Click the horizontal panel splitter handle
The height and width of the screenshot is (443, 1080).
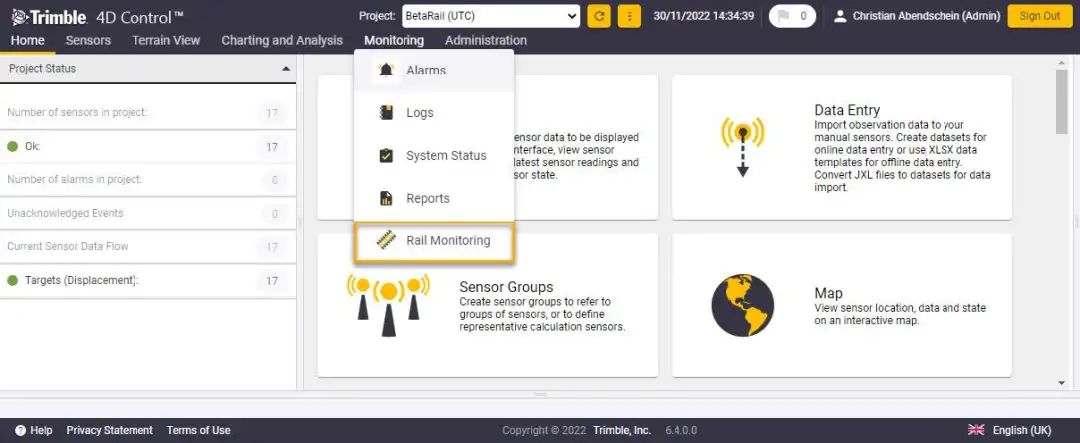pyautogui.click(x=540, y=395)
